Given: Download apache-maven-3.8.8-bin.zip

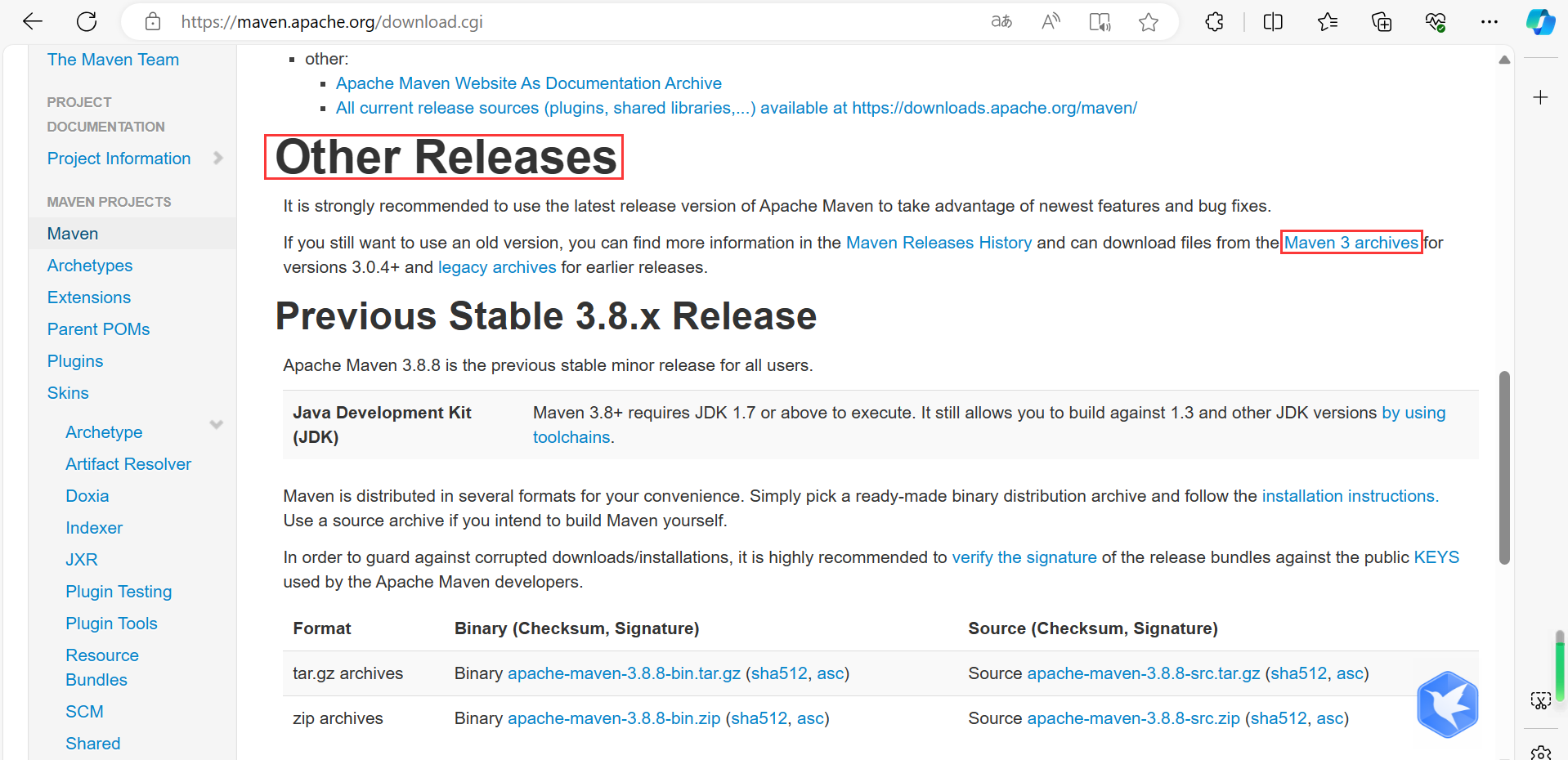Looking at the screenshot, I should click(x=614, y=718).
